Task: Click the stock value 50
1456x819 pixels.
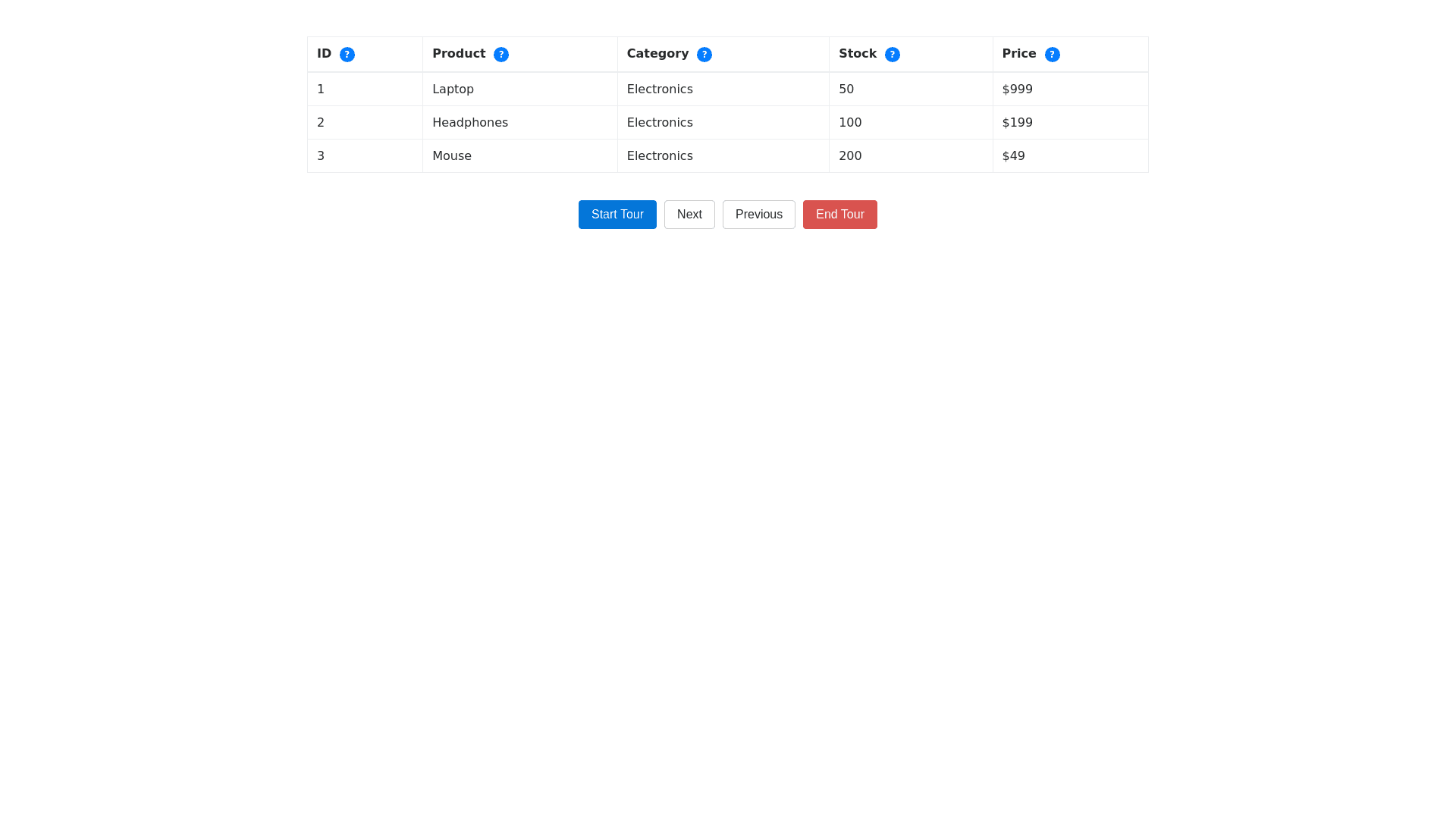Action: click(846, 89)
